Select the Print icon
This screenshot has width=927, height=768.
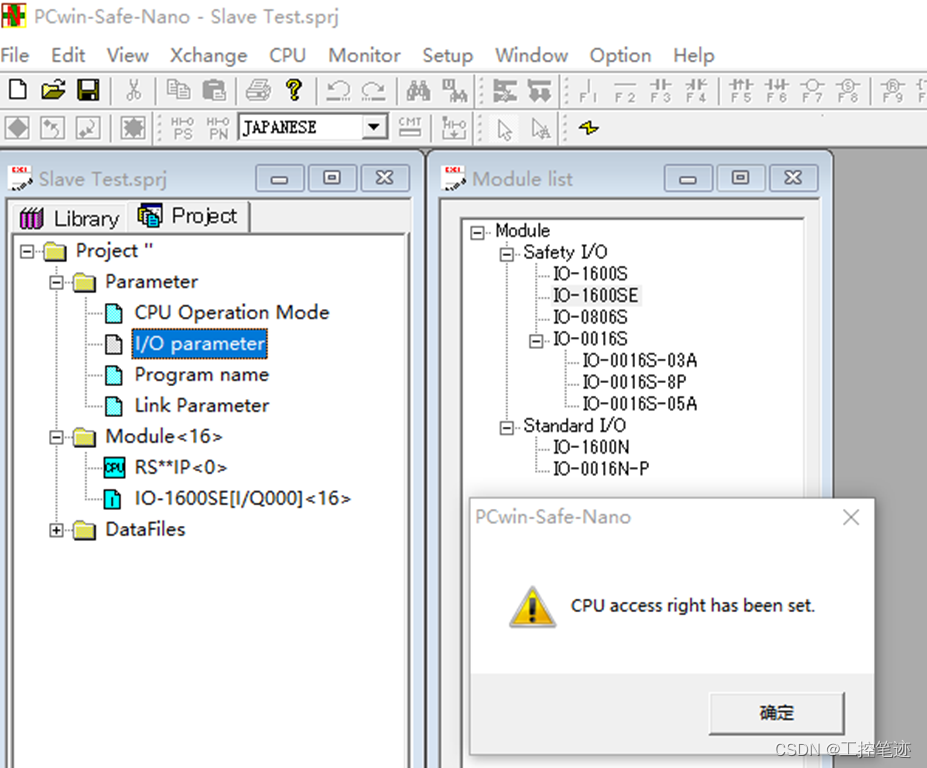(x=257, y=90)
